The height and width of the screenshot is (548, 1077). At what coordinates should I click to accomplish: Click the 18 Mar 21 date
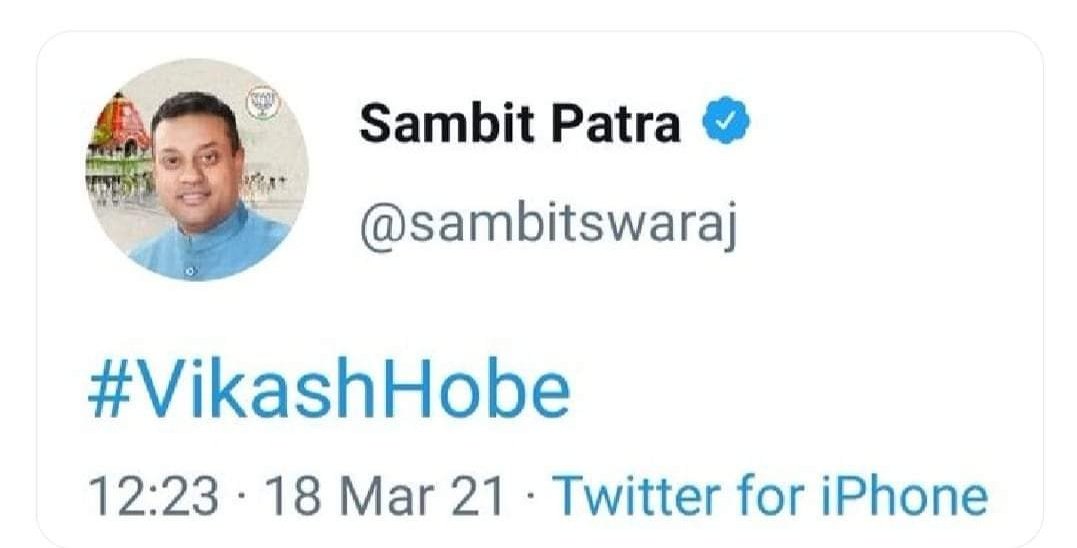(x=385, y=496)
